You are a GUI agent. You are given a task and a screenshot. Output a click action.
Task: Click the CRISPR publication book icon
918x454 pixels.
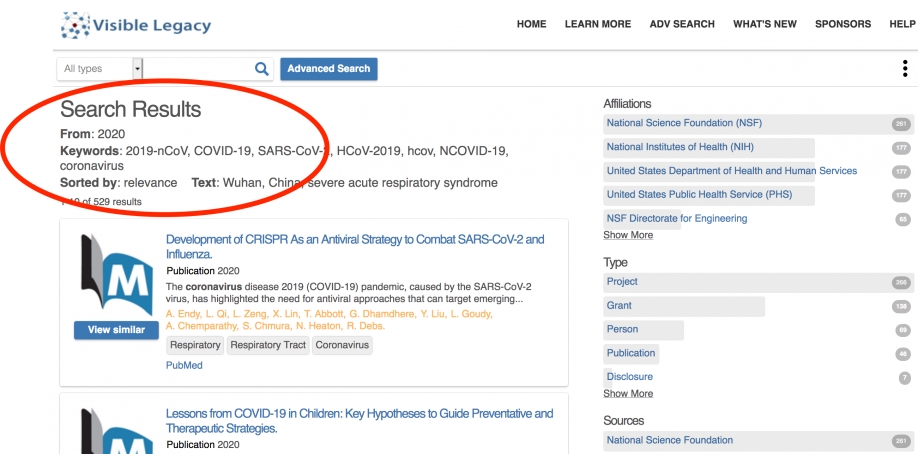click(116, 277)
